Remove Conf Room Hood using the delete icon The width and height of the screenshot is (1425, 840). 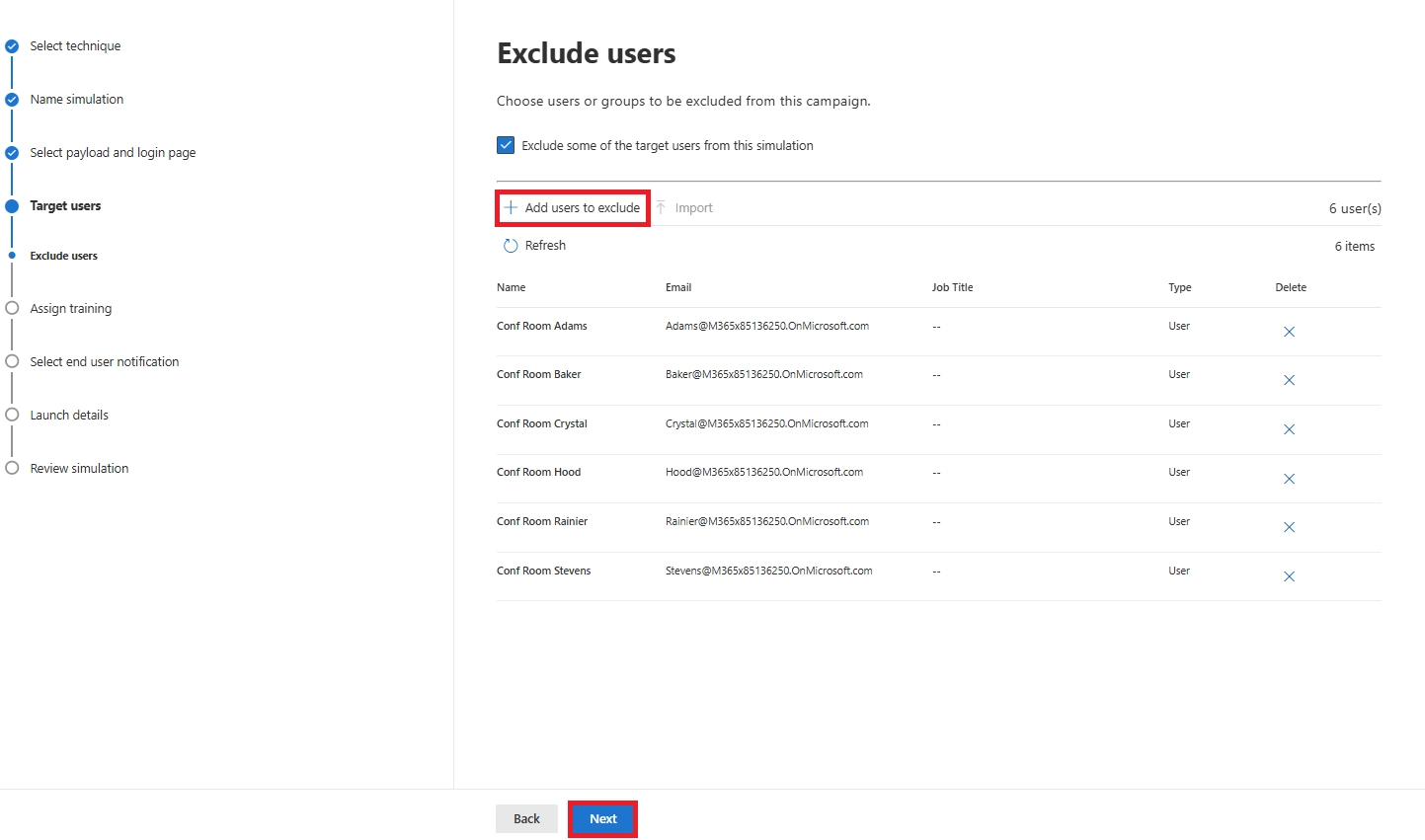[x=1289, y=479]
